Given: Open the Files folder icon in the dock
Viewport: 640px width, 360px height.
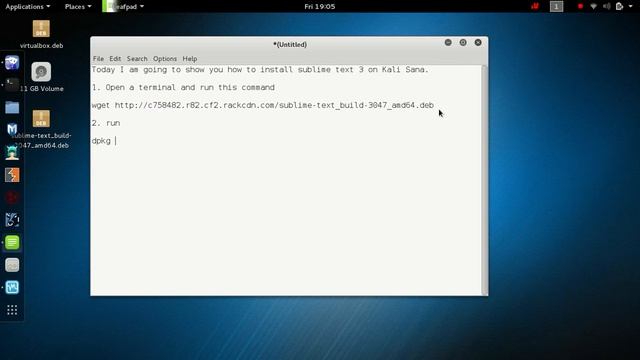Looking at the screenshot, I should point(12,107).
